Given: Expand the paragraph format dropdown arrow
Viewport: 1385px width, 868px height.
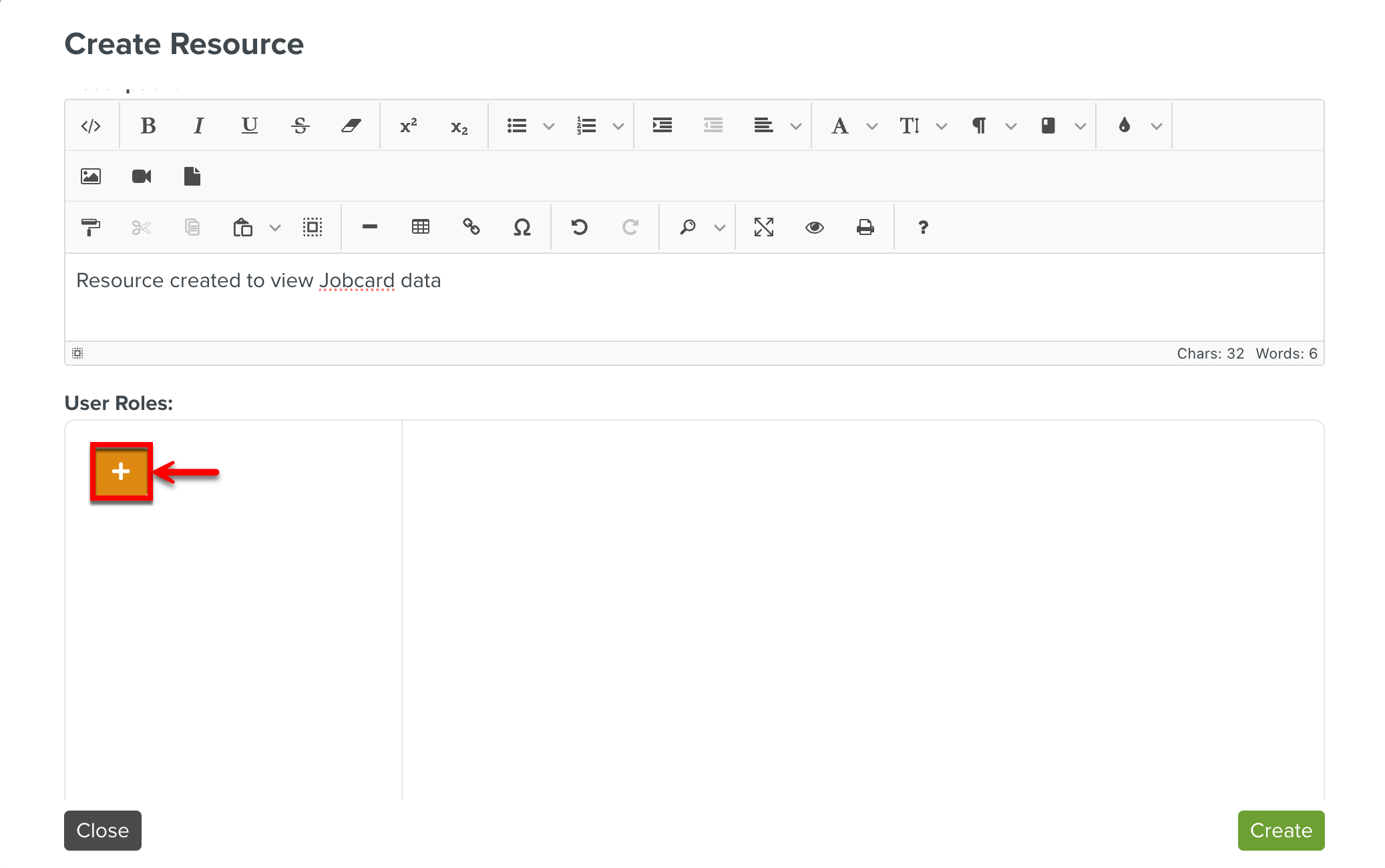Looking at the screenshot, I should click(1011, 126).
